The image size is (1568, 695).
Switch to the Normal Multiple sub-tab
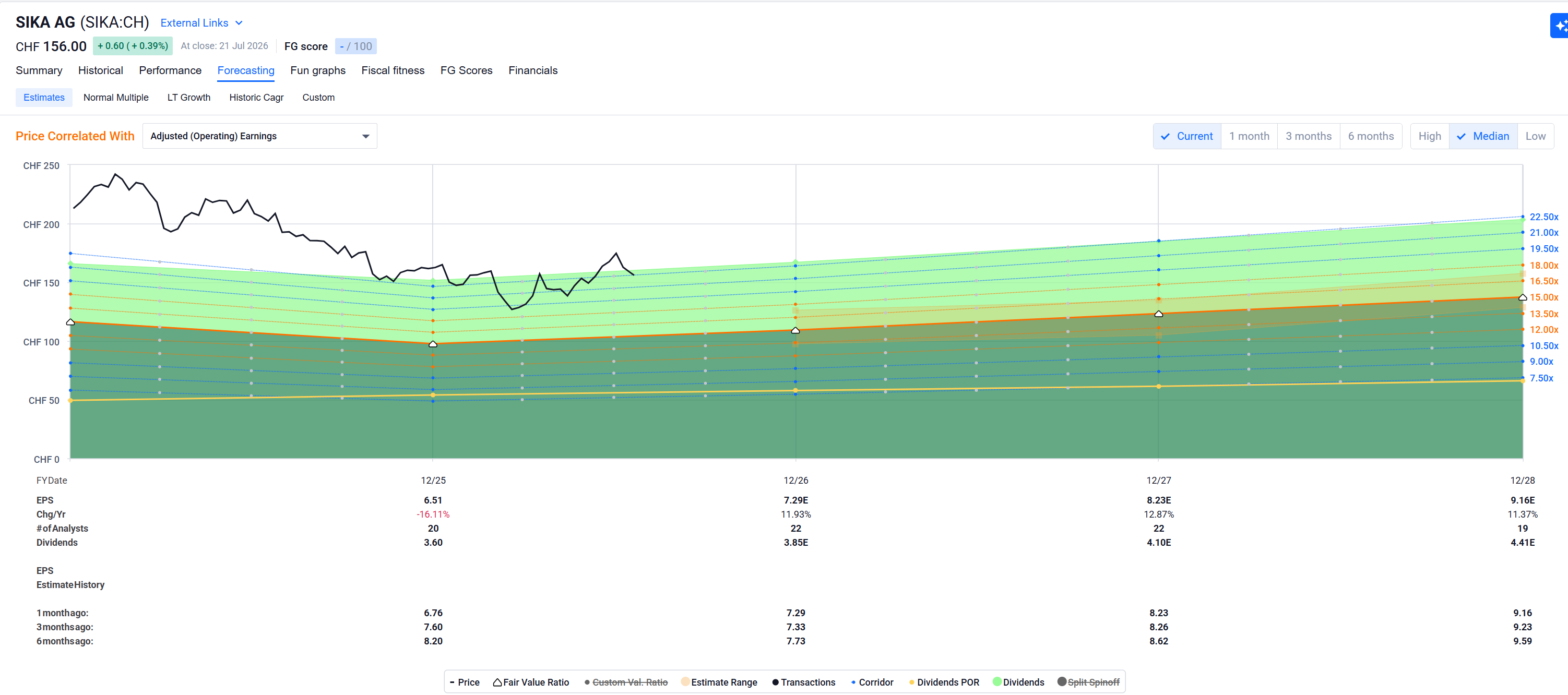click(116, 98)
